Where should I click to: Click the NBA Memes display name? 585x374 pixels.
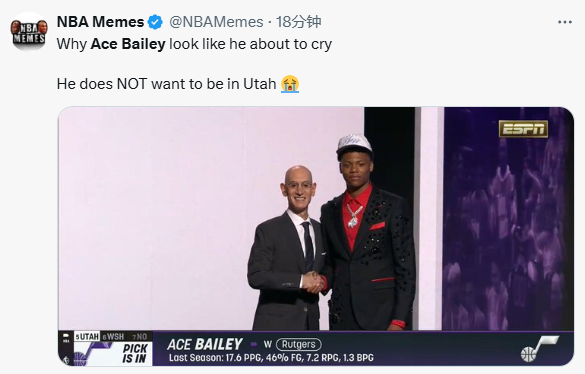[x=100, y=22]
